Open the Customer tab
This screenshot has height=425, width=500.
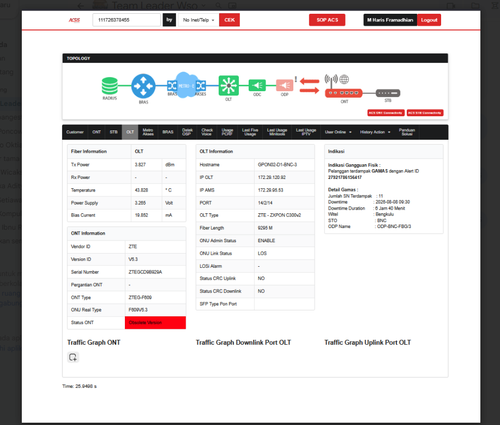click(75, 132)
